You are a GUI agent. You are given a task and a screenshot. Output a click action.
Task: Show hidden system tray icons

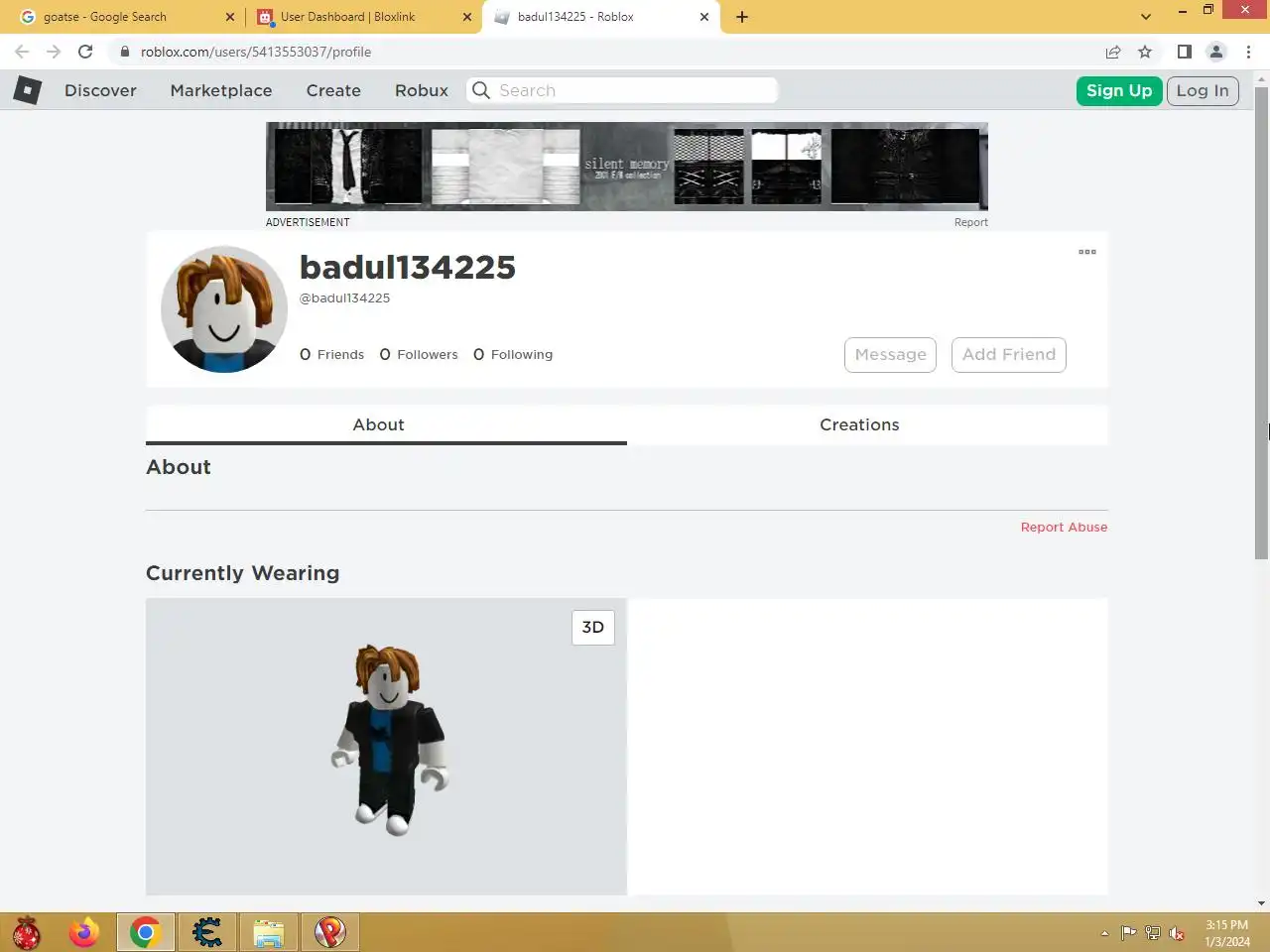[1105, 933]
